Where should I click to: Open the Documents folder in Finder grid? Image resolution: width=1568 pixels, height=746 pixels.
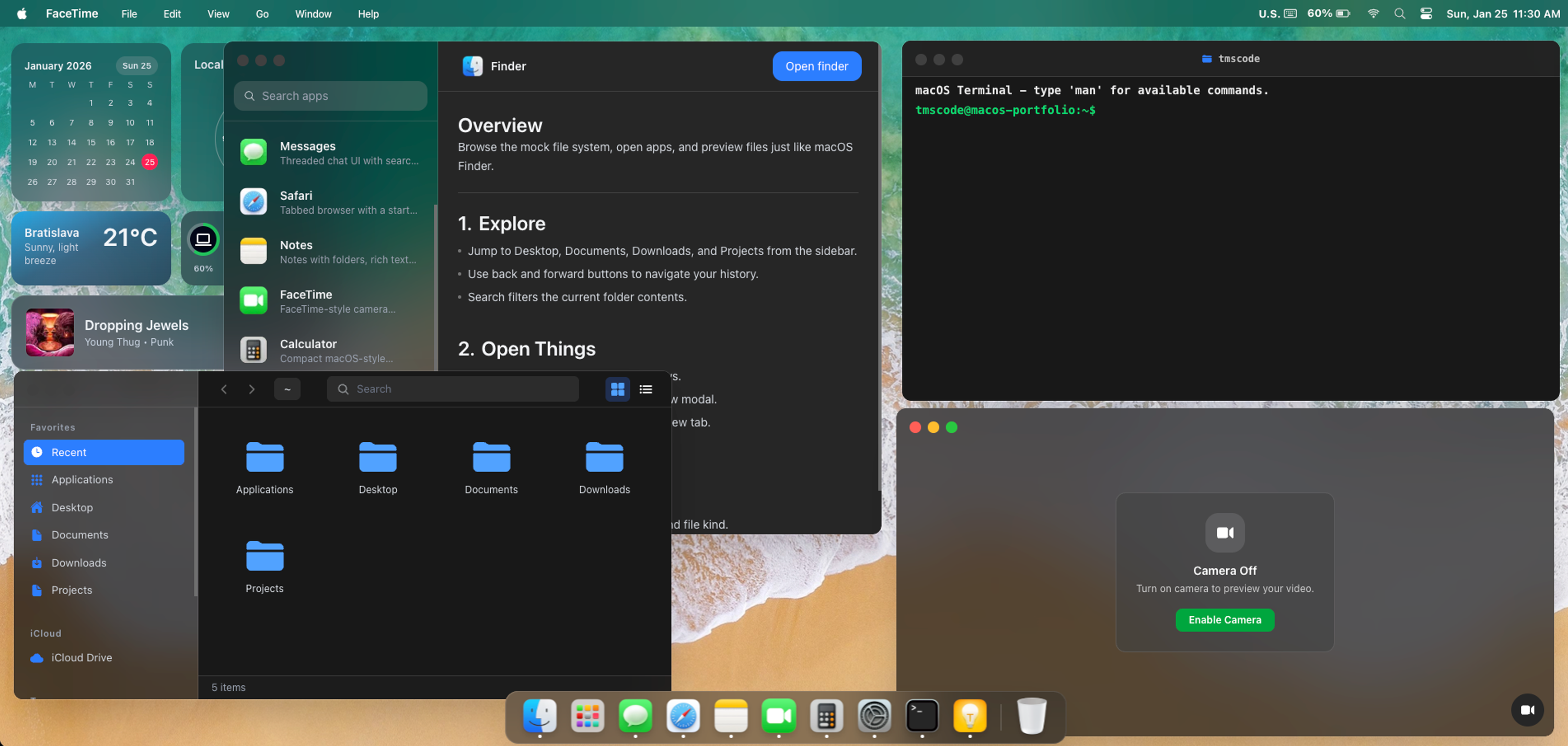(x=491, y=468)
